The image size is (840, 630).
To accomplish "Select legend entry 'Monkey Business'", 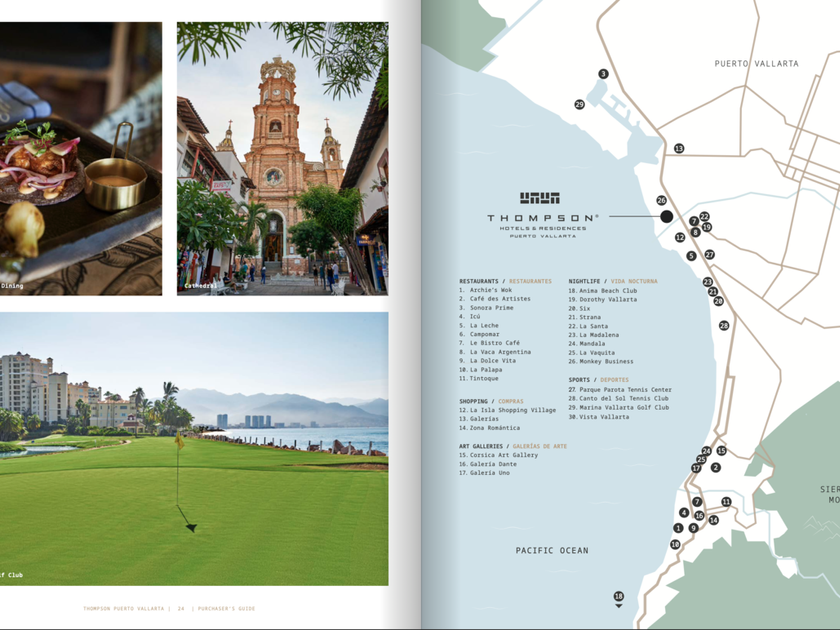I will point(601,361).
